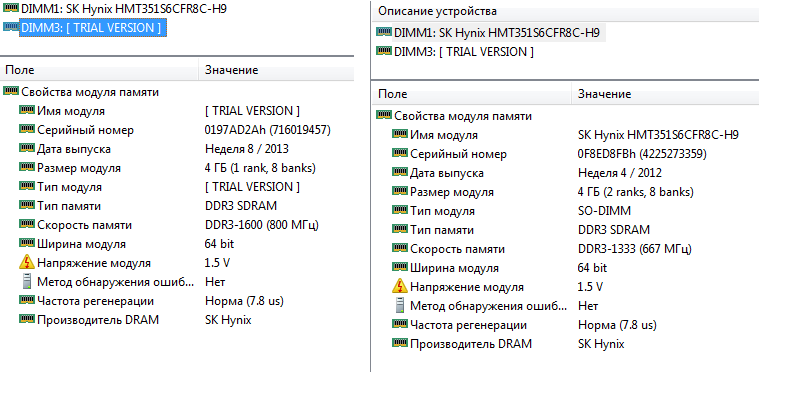Select value 'DDR3-1333 (667 МГц)'
This screenshot has width=792, height=408.
[x=635, y=249]
